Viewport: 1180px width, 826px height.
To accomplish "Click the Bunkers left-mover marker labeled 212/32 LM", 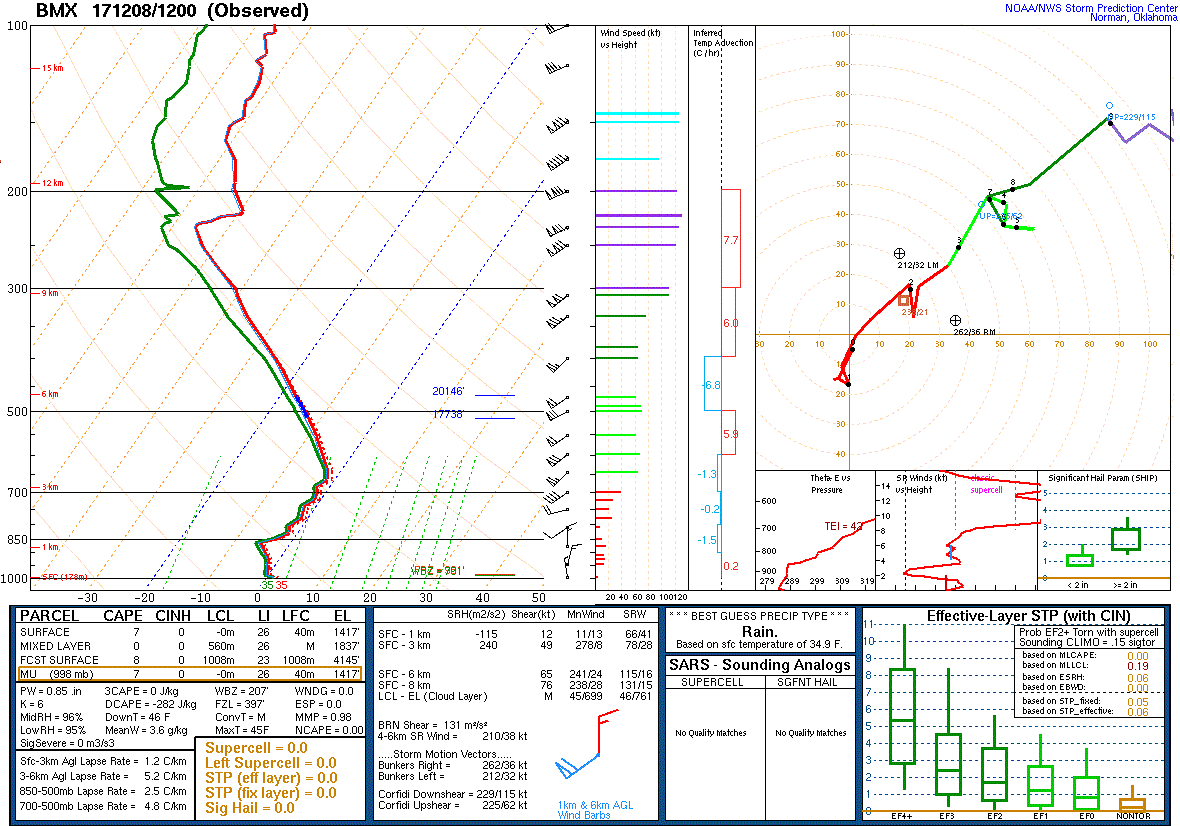I will (x=899, y=254).
